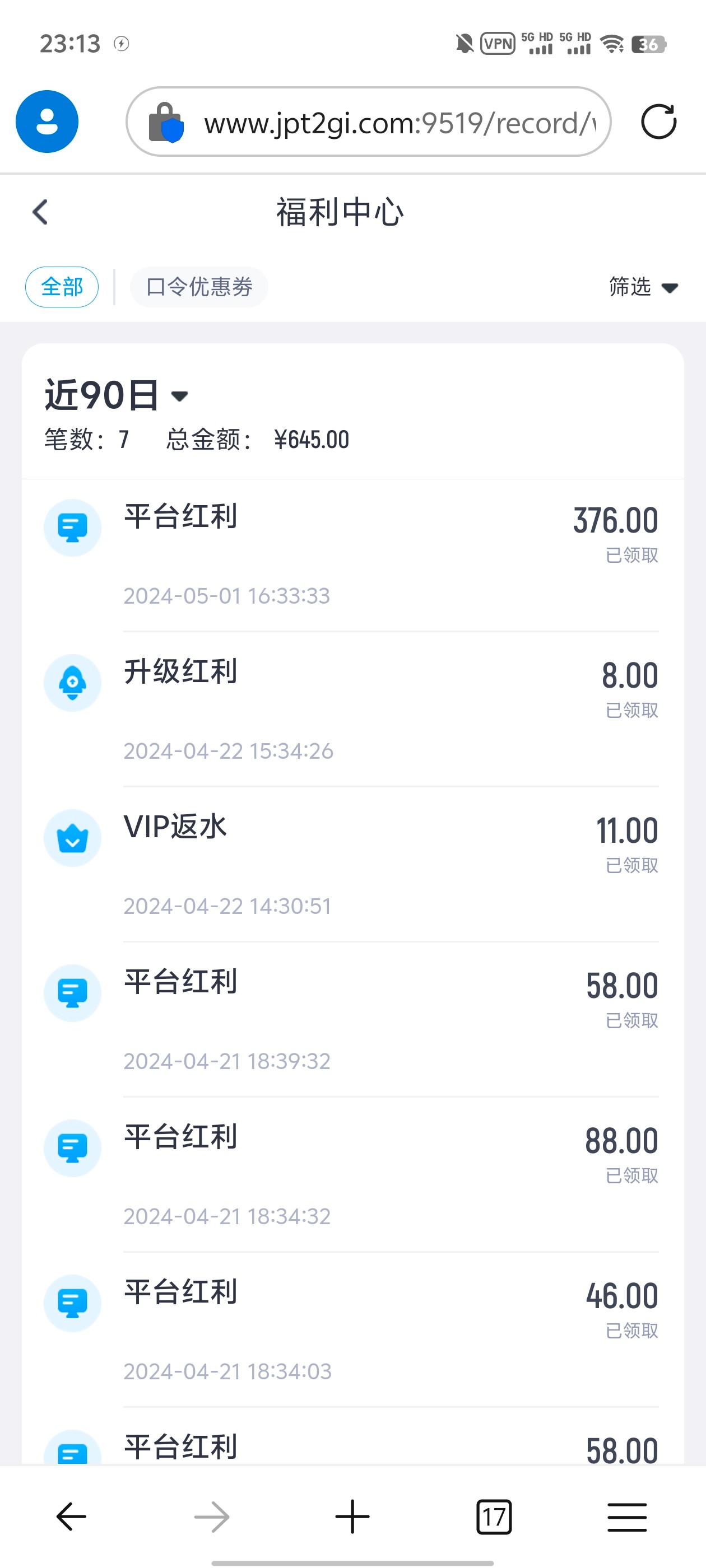Tap the site security lock icon

tap(166, 122)
